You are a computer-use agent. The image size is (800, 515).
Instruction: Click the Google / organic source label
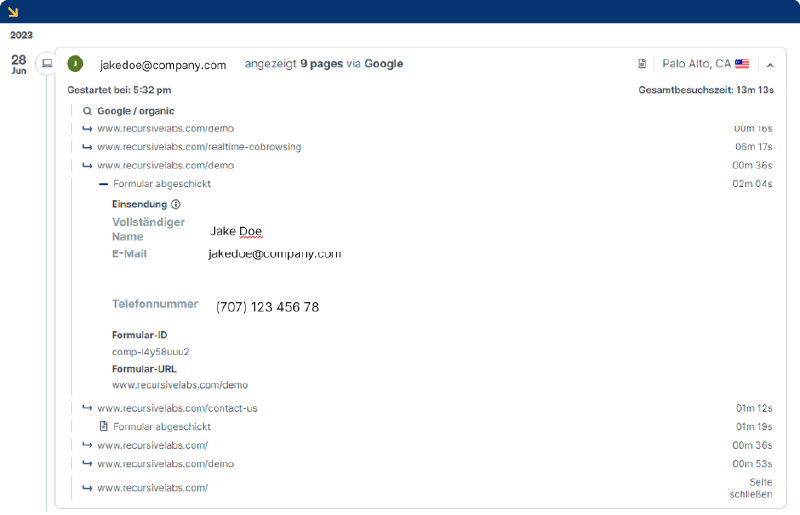pos(136,111)
